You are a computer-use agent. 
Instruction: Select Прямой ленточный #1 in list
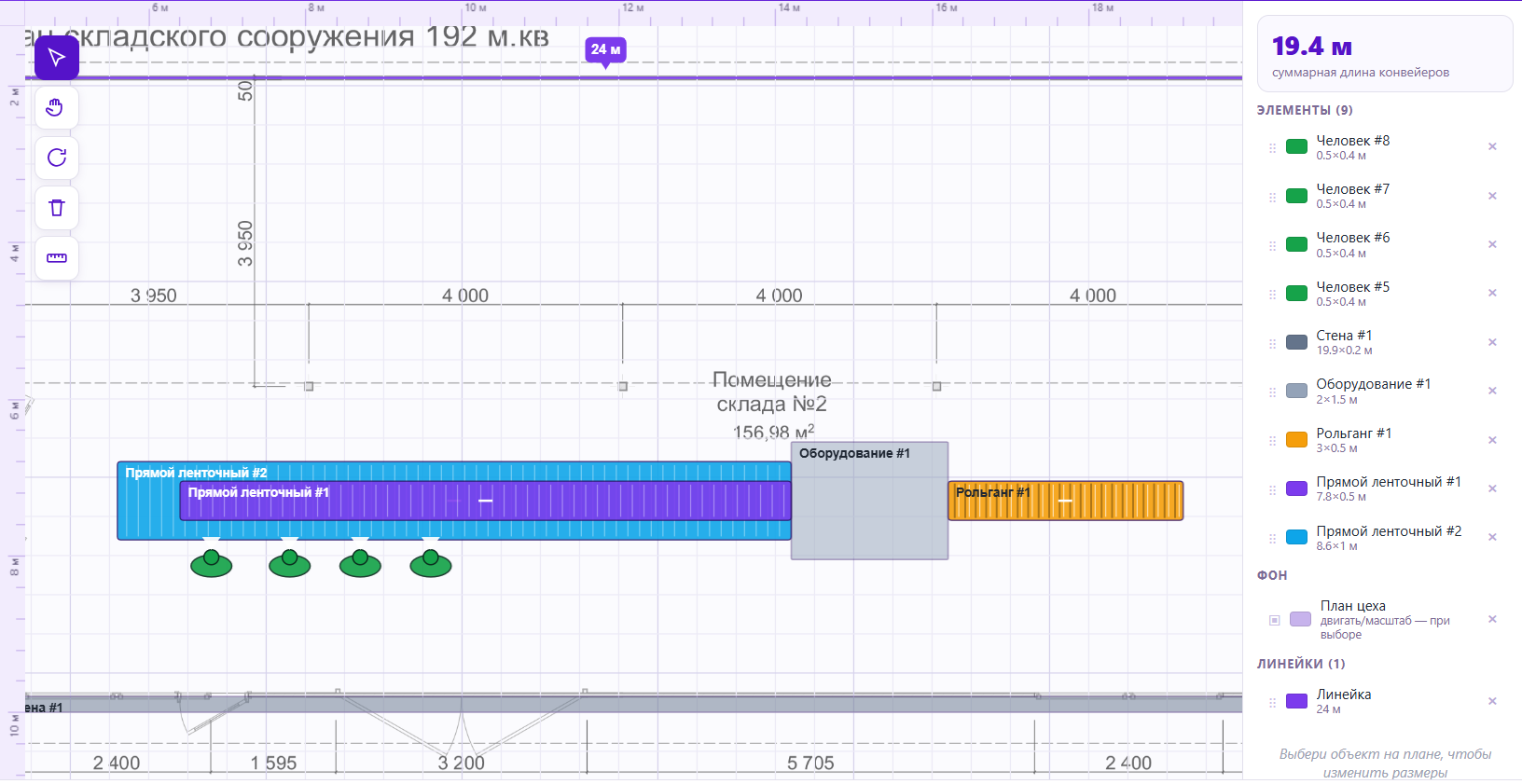click(x=1385, y=488)
